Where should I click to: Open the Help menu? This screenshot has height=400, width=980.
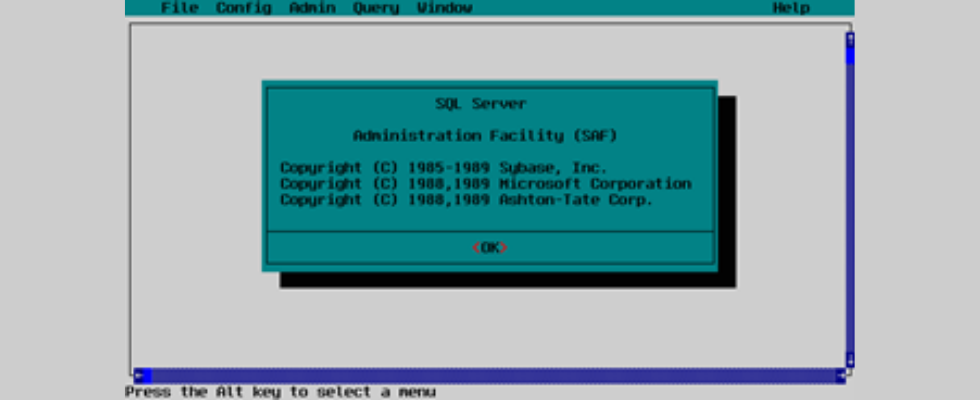(791, 8)
